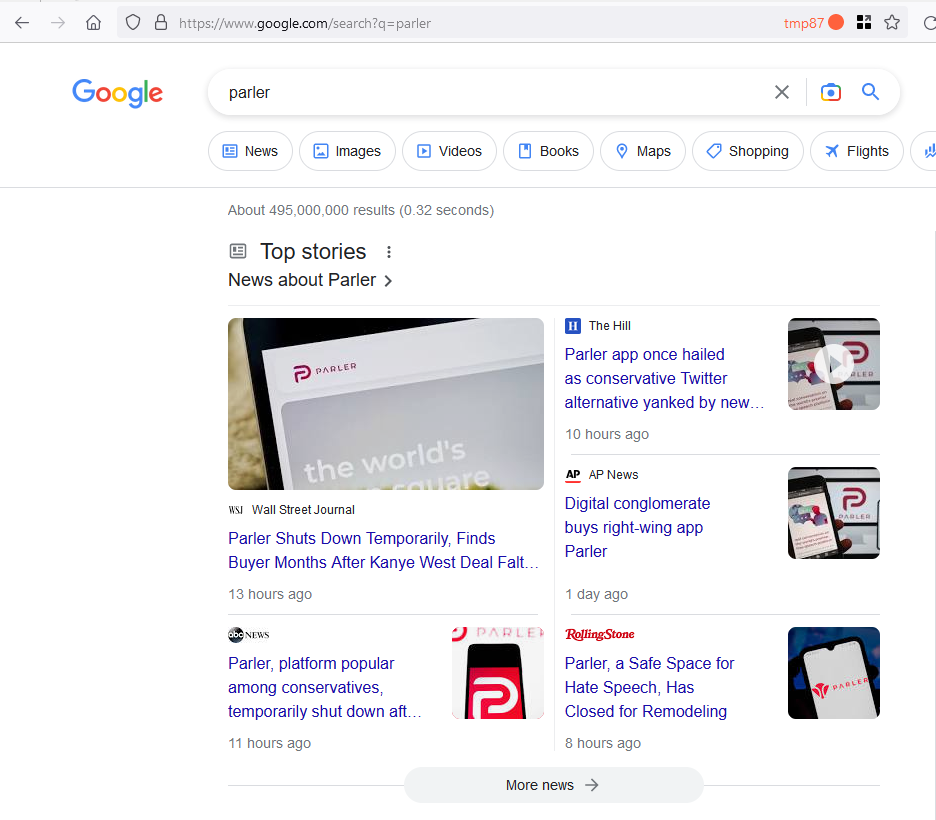Image resolution: width=936 pixels, height=820 pixels.
Task: Click the address bar URL
Action: click(x=304, y=23)
